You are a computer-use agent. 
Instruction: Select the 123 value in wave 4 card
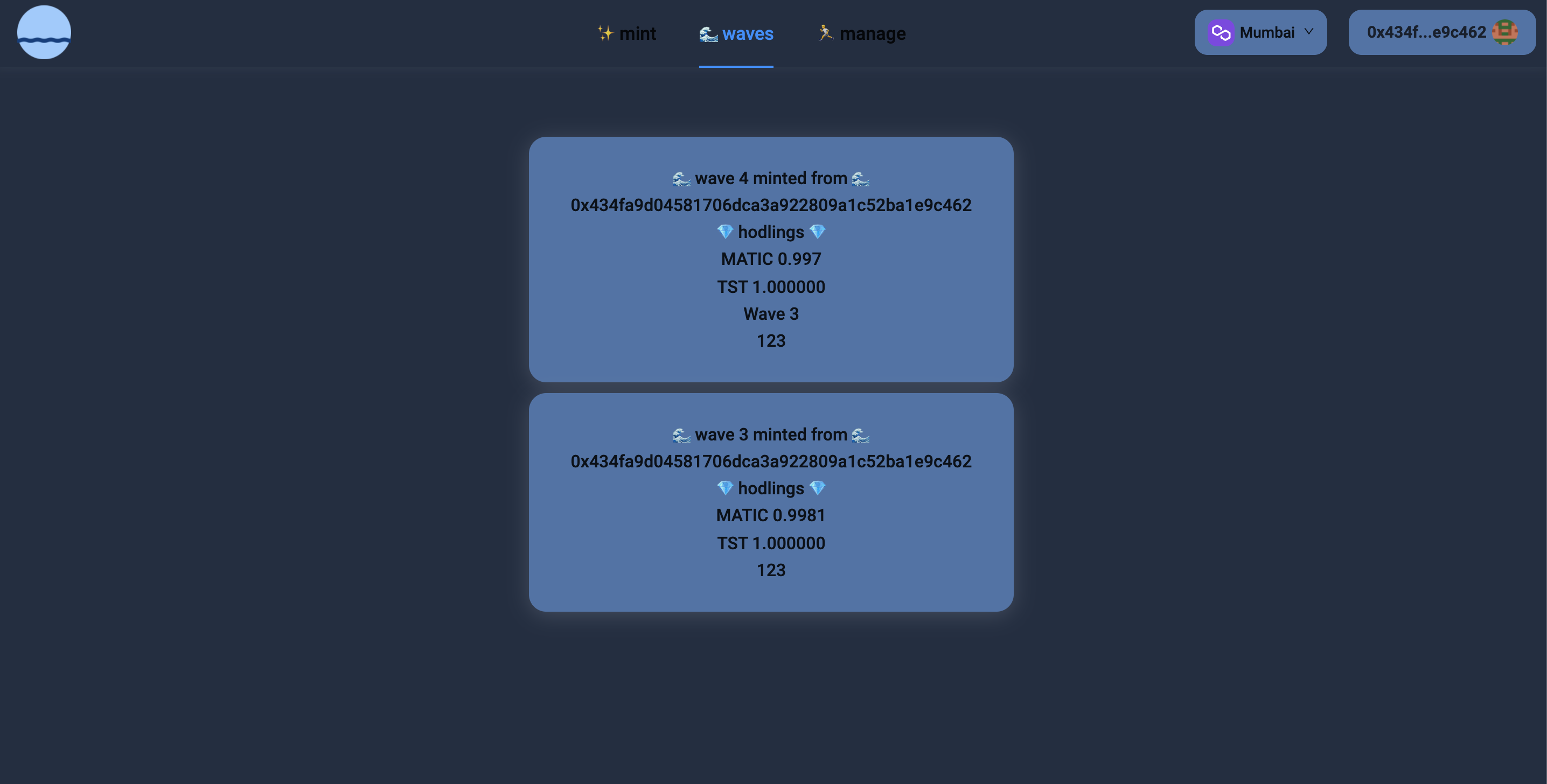point(771,341)
